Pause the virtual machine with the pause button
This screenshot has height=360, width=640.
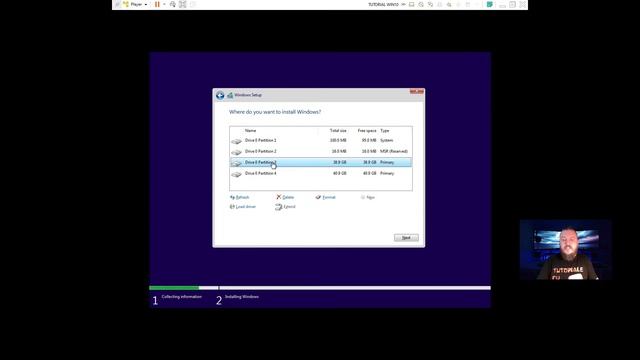(x=157, y=4)
